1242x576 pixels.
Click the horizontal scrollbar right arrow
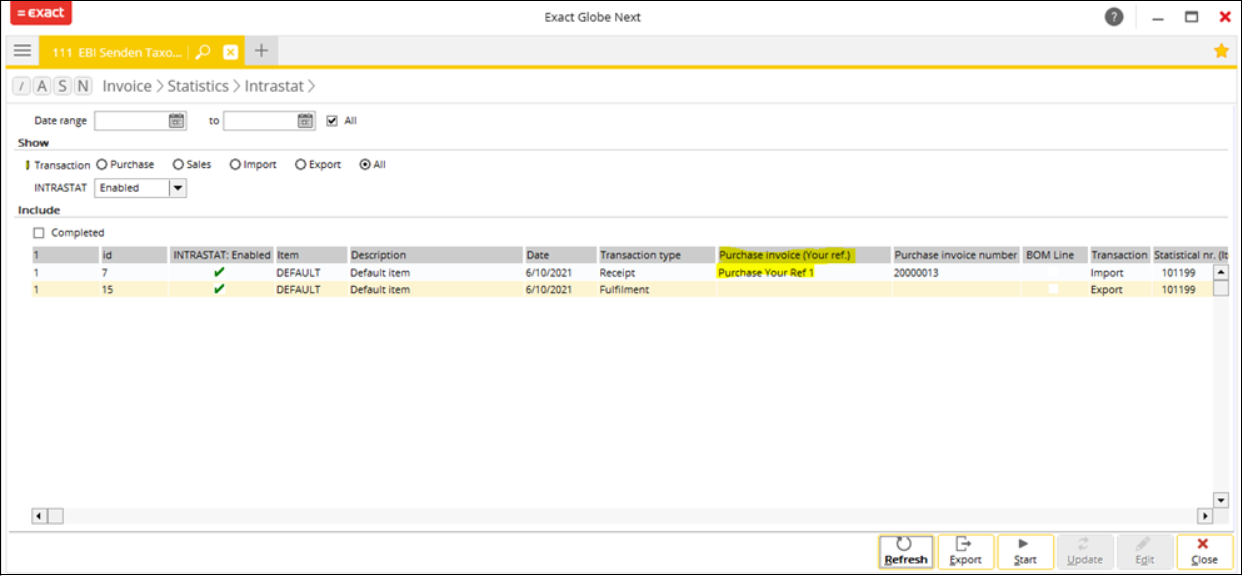(x=1205, y=516)
